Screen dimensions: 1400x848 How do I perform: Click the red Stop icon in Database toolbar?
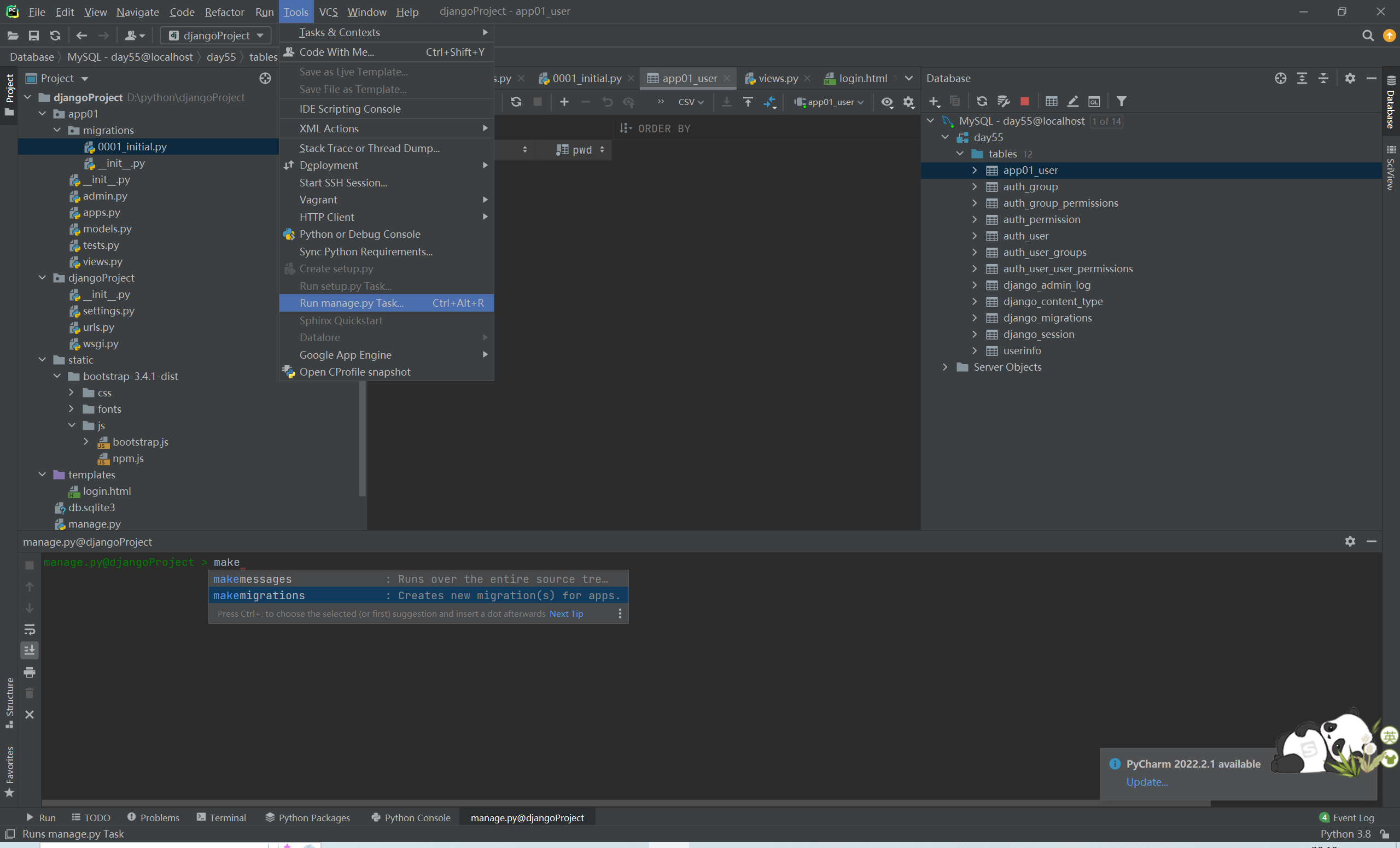click(1024, 101)
